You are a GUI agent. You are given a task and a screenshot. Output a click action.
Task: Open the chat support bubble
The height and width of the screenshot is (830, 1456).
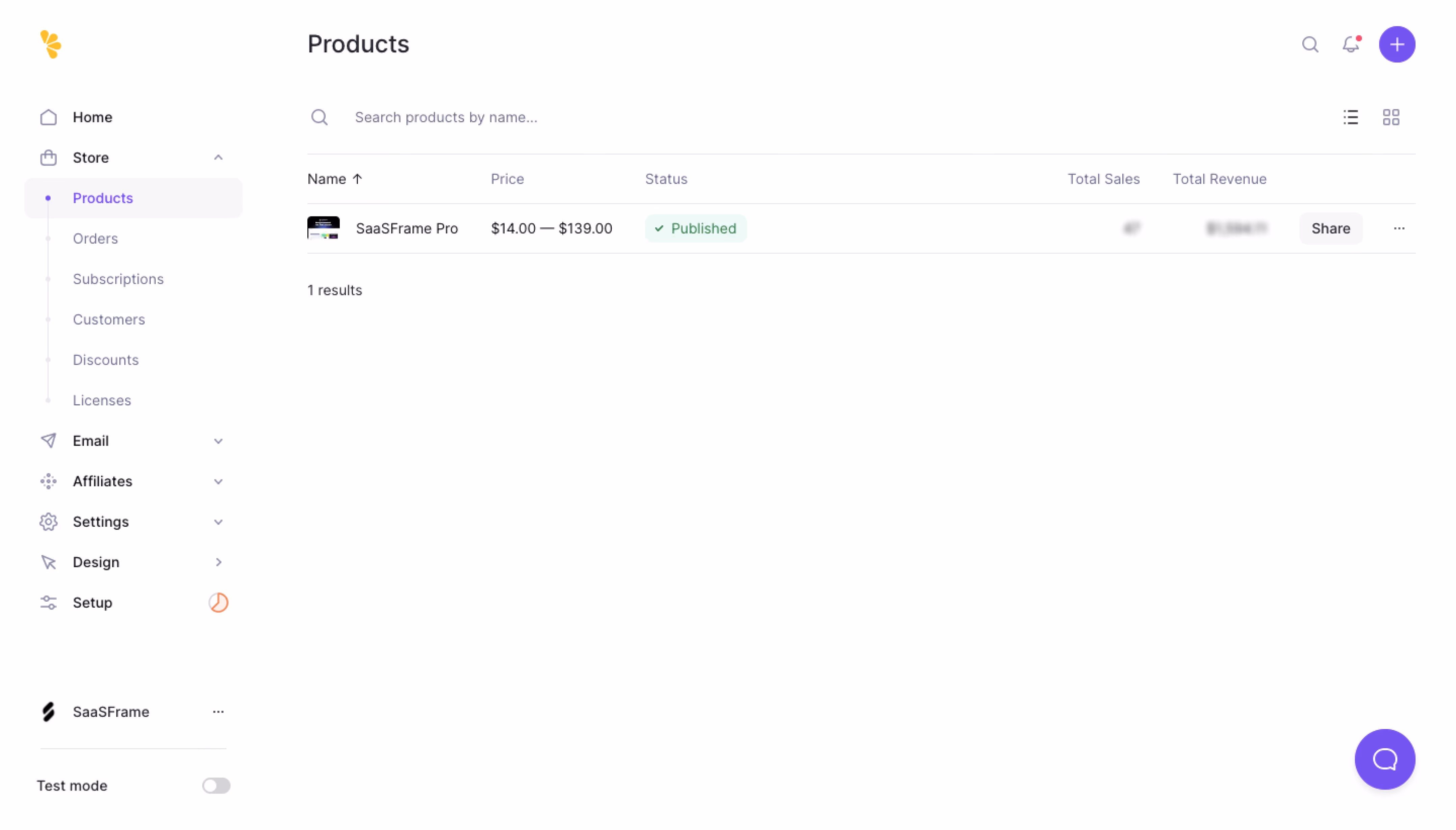point(1384,759)
